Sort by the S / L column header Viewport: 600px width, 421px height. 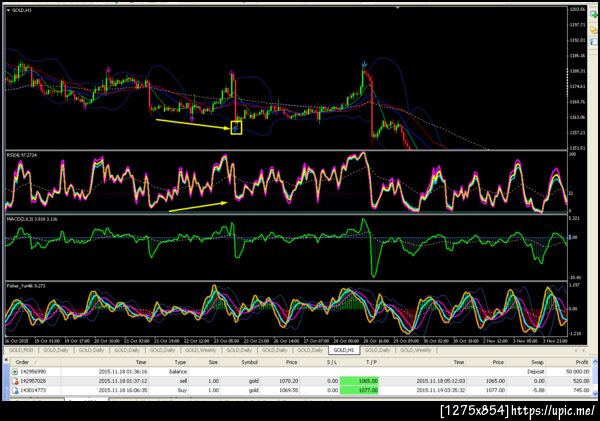tap(331, 362)
